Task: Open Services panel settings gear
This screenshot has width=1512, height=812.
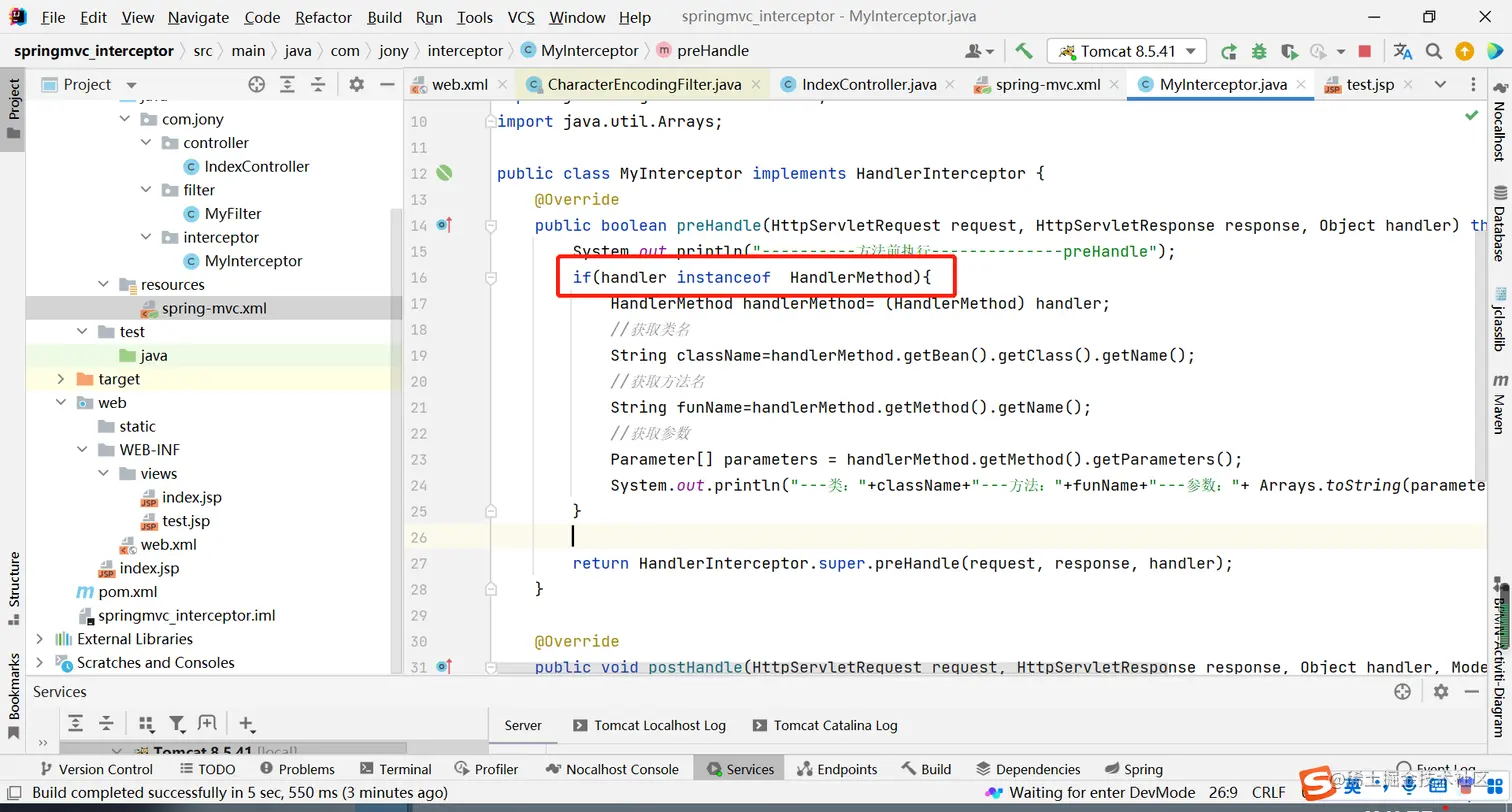Action: pos(1440,691)
